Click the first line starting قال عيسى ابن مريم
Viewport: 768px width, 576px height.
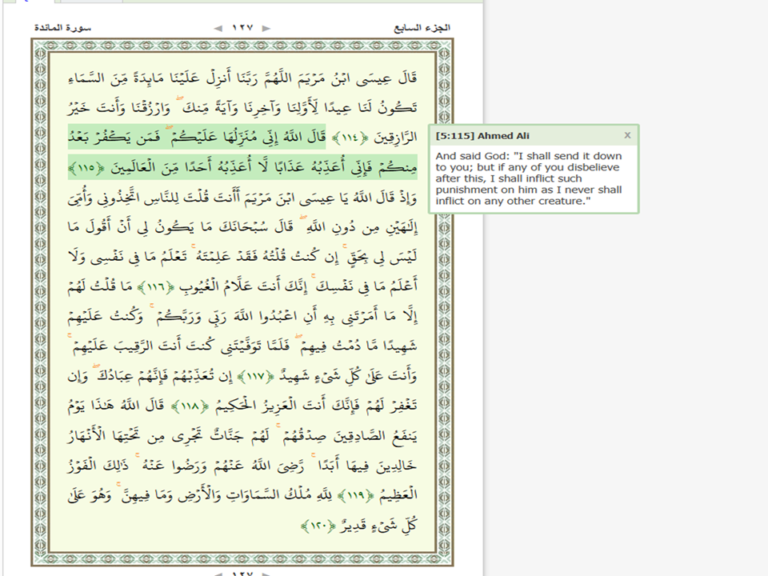click(x=242, y=78)
